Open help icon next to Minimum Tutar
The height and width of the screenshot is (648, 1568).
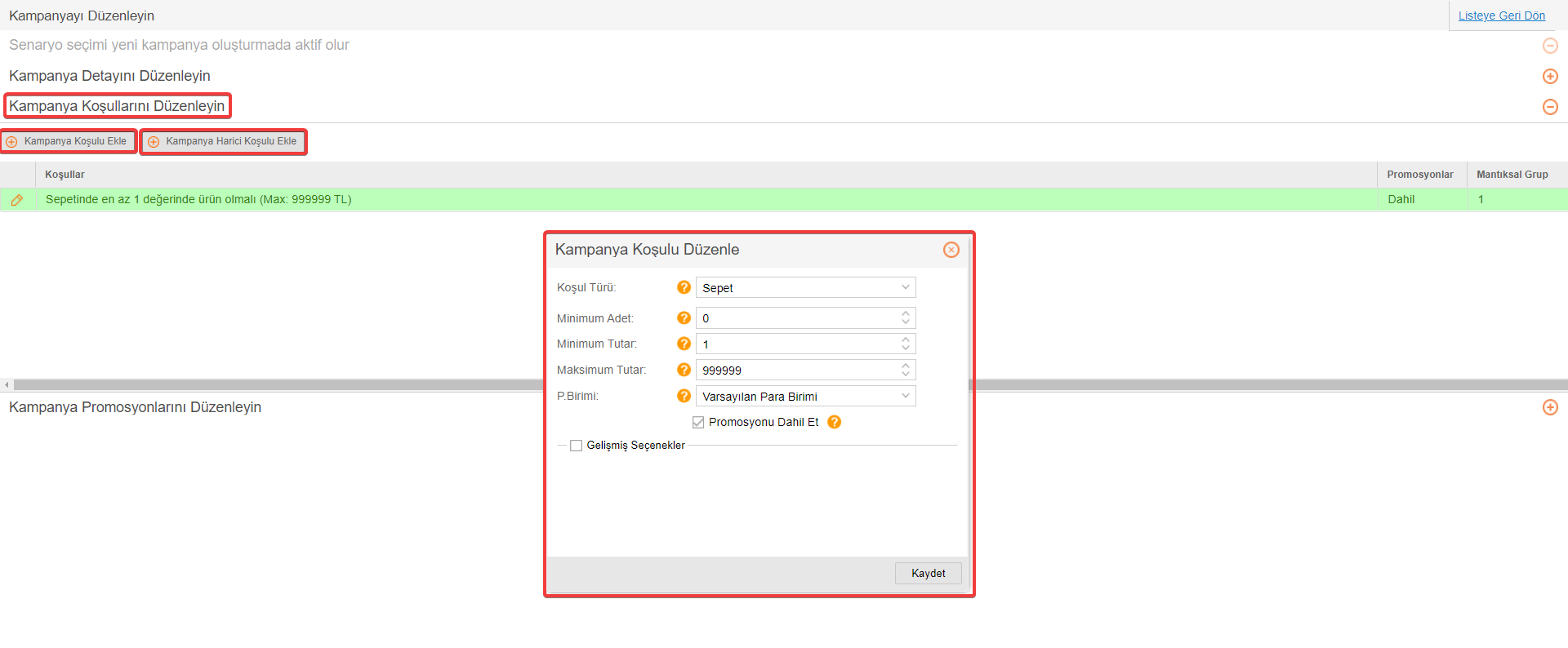pos(684,344)
